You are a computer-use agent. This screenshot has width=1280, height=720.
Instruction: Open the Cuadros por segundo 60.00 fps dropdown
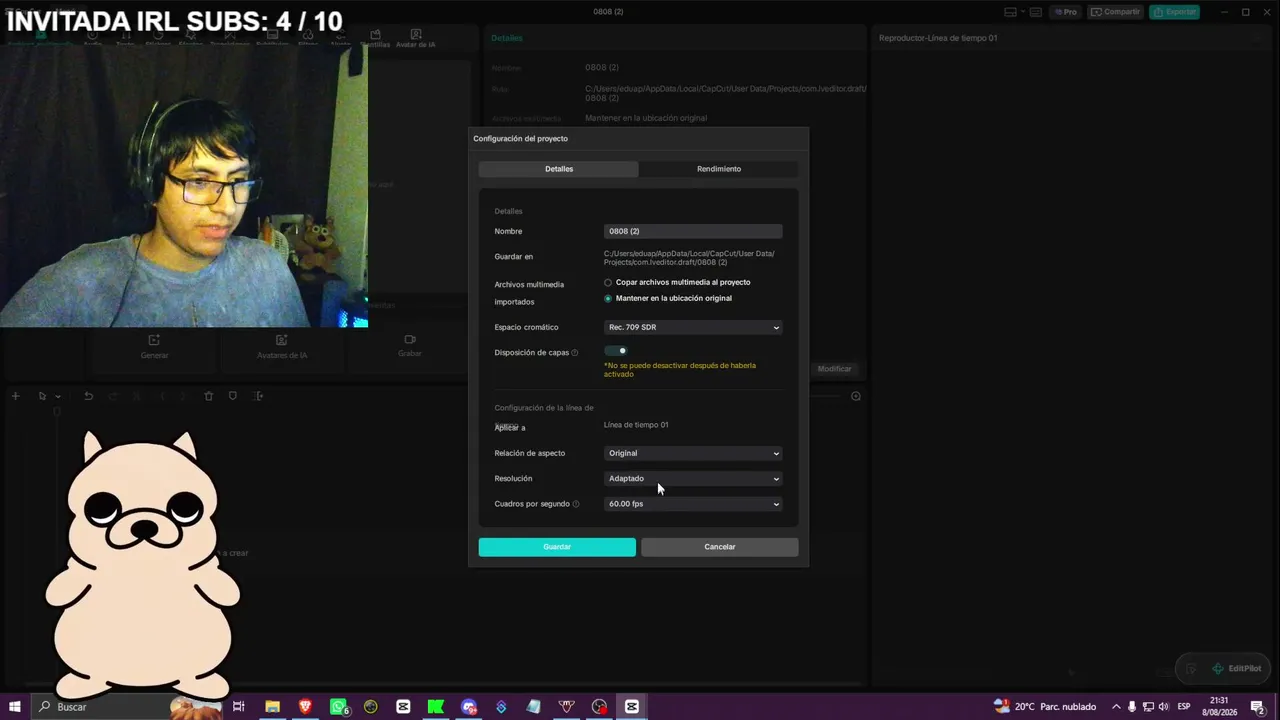pyautogui.click(x=693, y=504)
